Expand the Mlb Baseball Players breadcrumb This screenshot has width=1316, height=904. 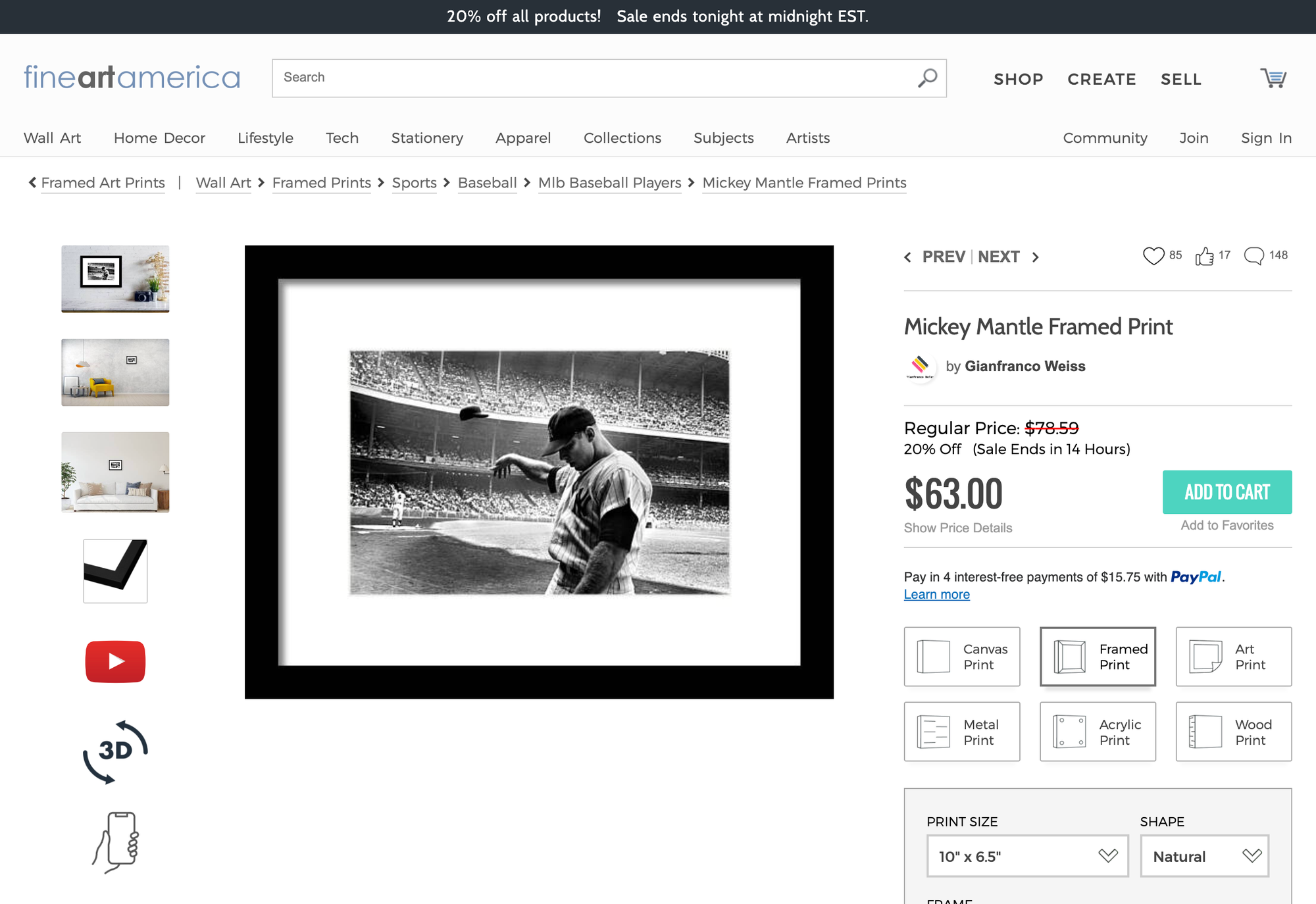tap(609, 183)
